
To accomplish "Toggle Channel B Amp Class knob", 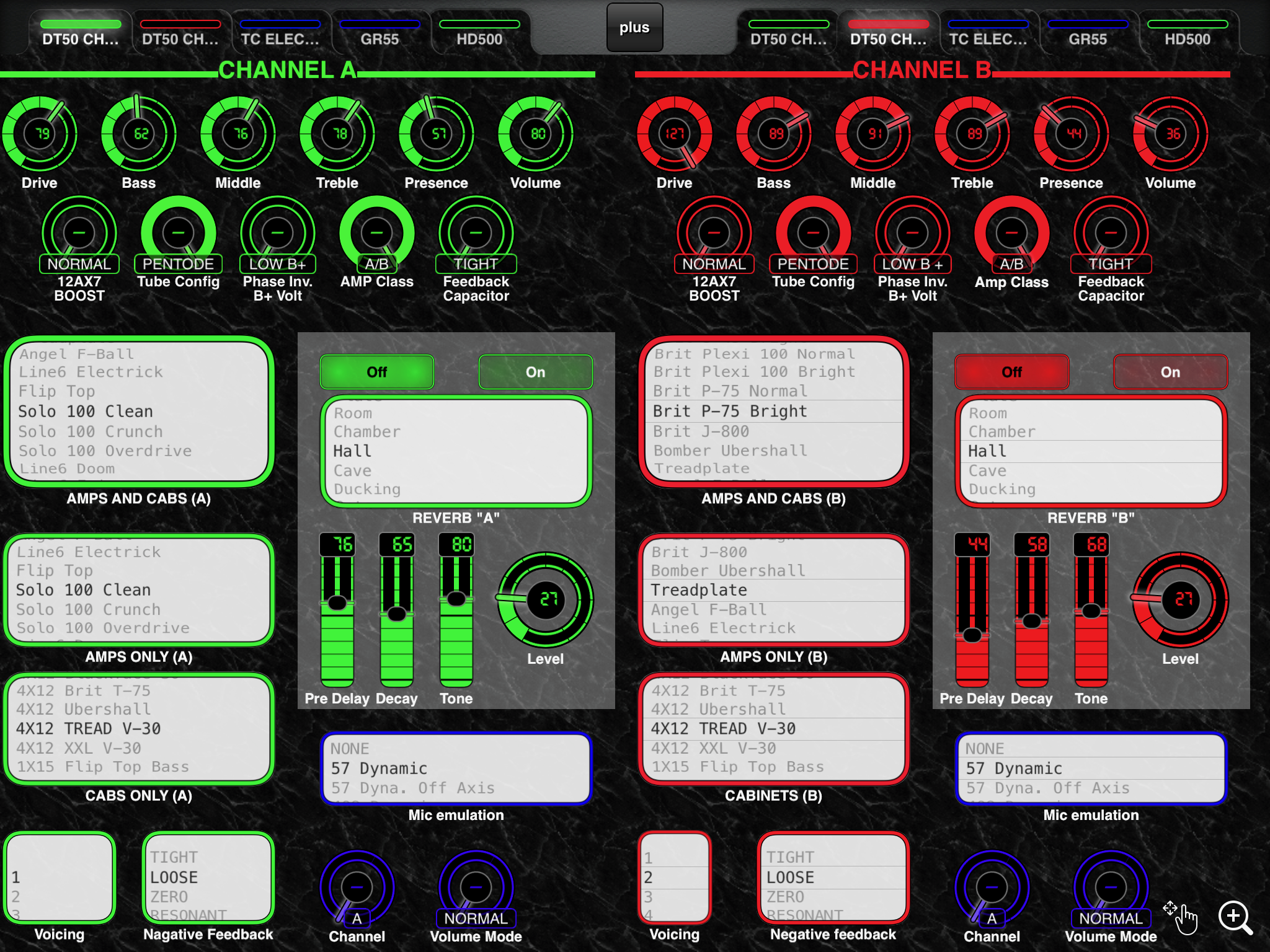I will (1012, 234).
